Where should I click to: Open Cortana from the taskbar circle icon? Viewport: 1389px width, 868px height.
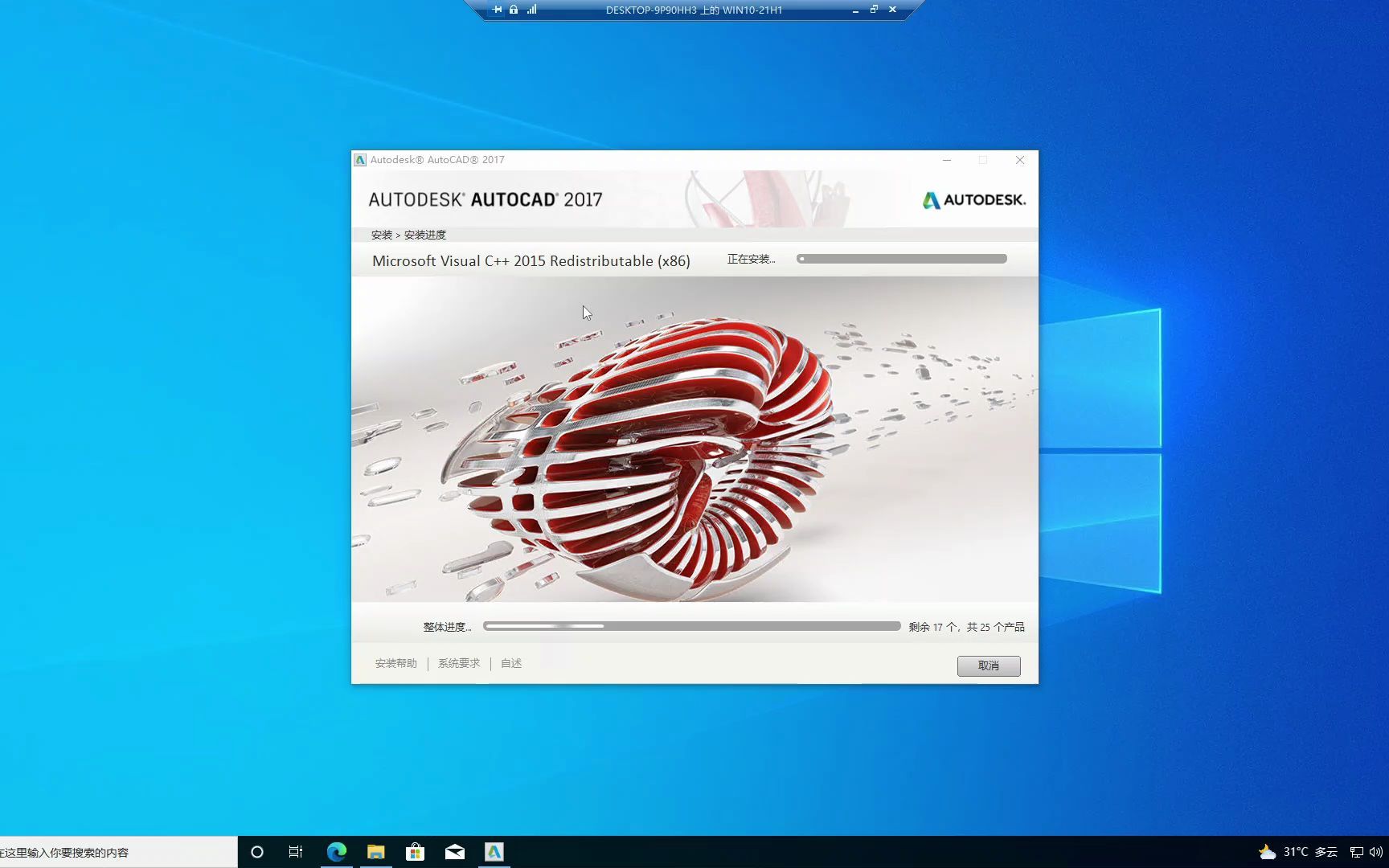(x=257, y=852)
